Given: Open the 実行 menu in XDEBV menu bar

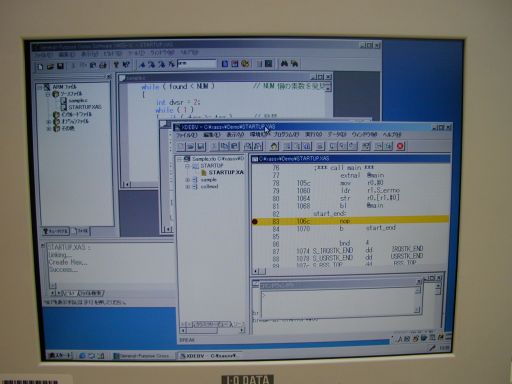Looking at the screenshot, I should click(x=314, y=135).
